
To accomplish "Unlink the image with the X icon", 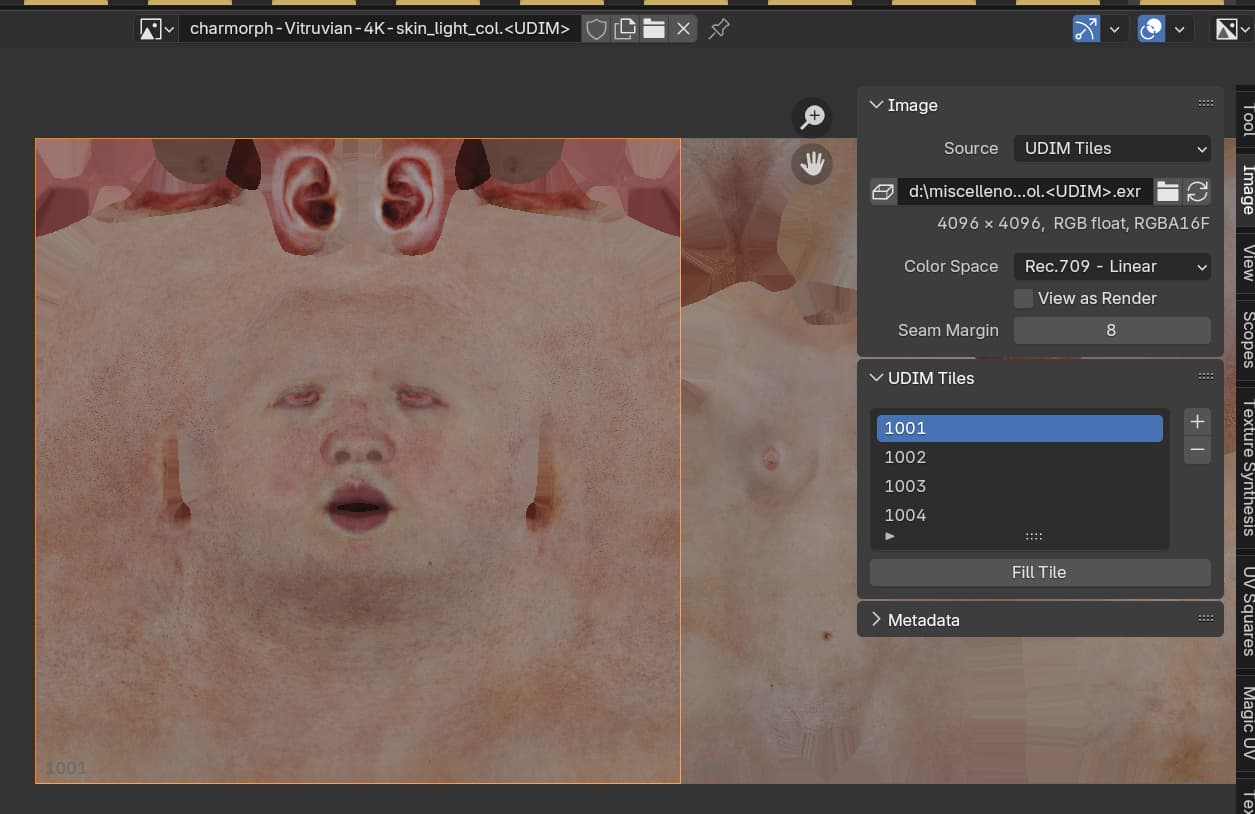I will (683, 29).
